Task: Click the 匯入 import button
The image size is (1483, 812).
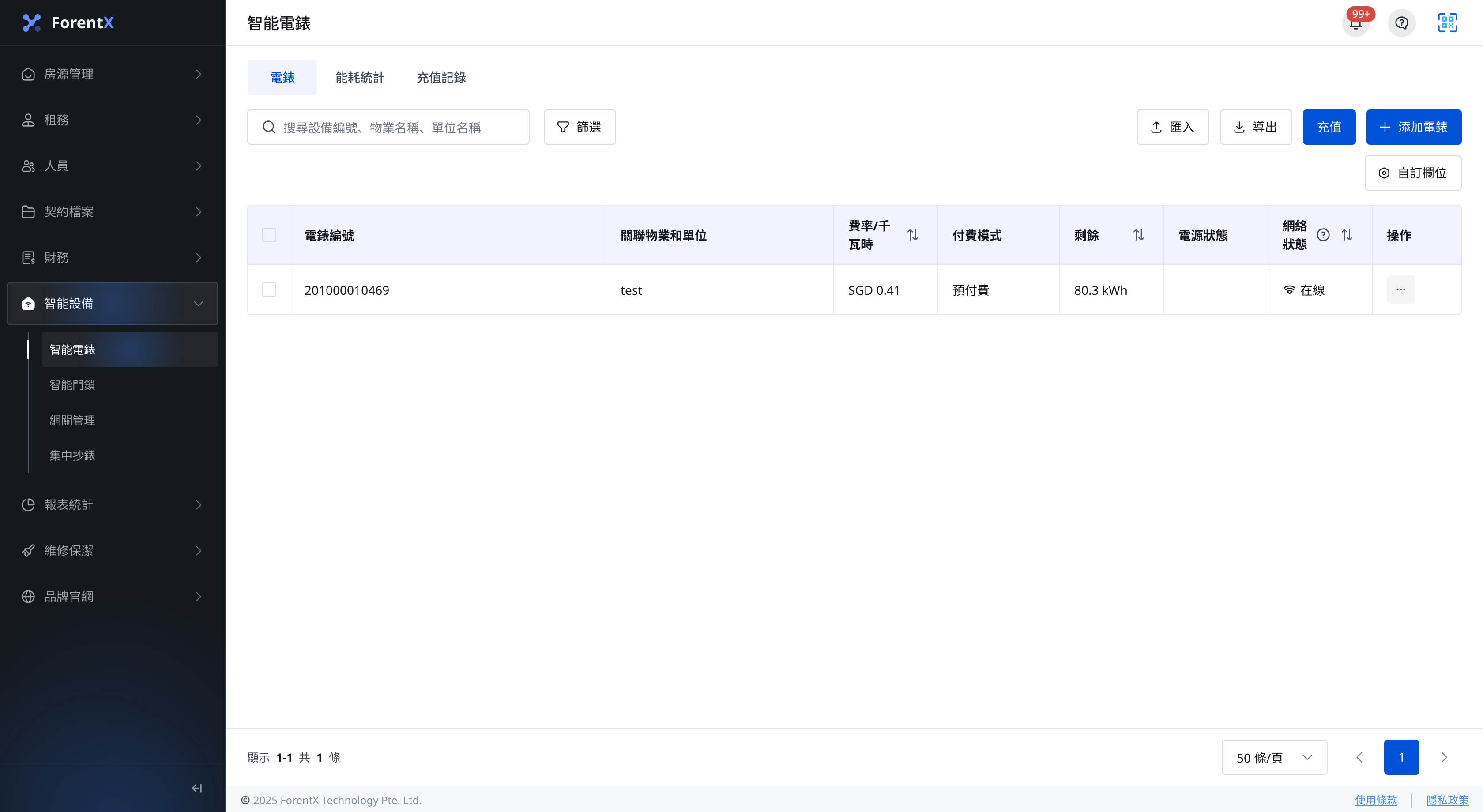Action: 1173,127
